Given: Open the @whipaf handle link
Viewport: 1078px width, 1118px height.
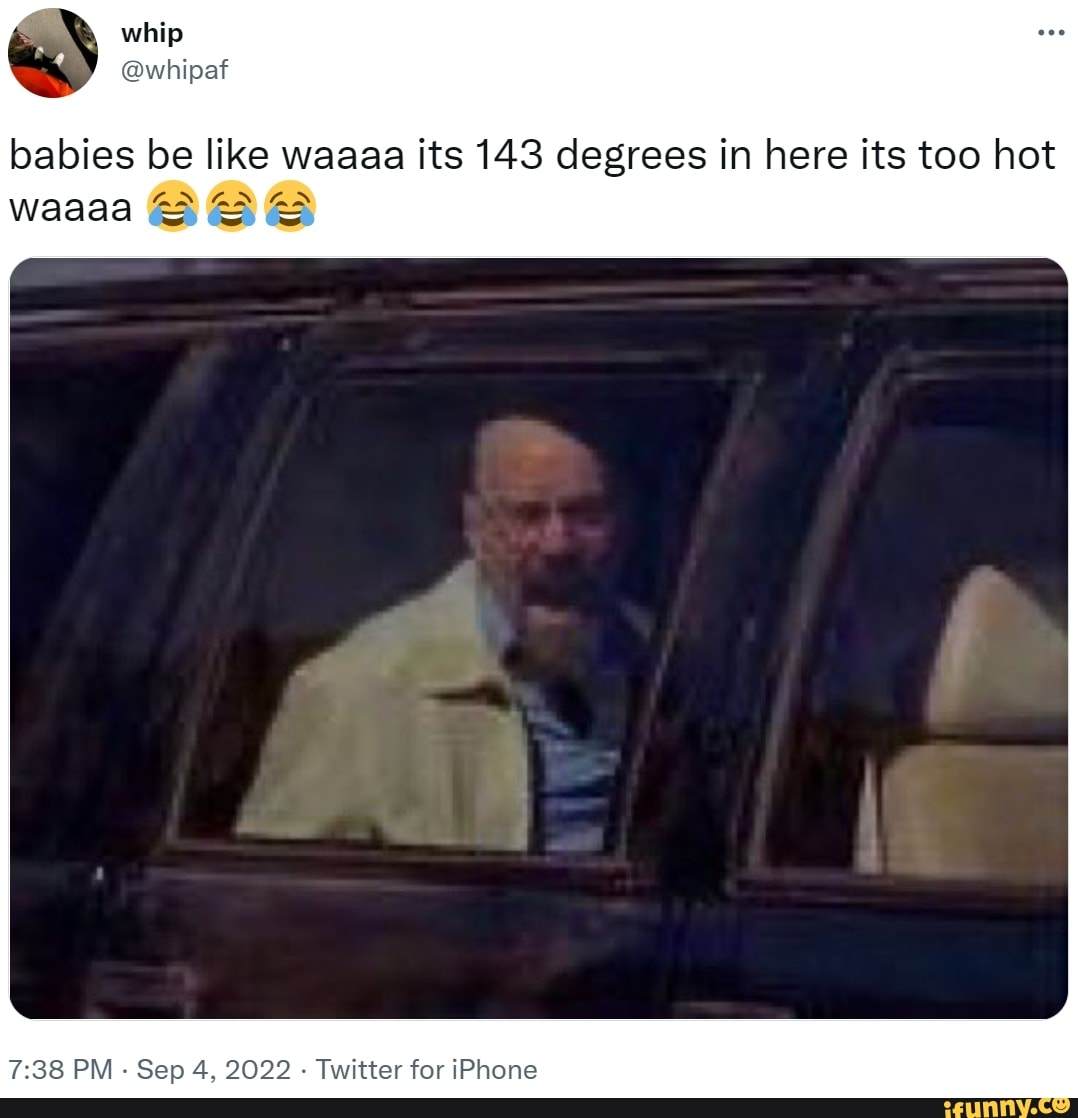Looking at the screenshot, I should (x=174, y=70).
